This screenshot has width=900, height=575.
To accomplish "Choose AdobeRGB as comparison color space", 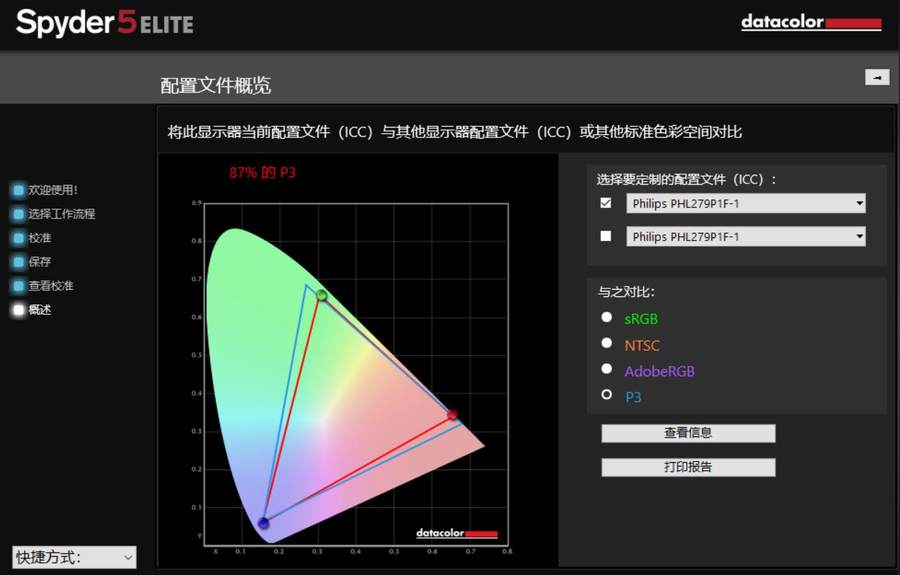I will (x=606, y=370).
